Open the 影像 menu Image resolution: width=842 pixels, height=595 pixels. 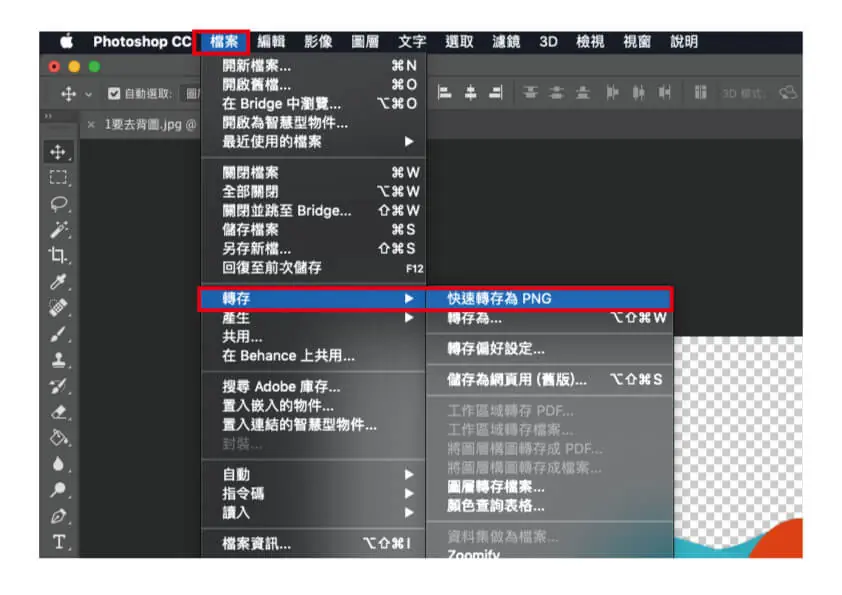(x=318, y=41)
